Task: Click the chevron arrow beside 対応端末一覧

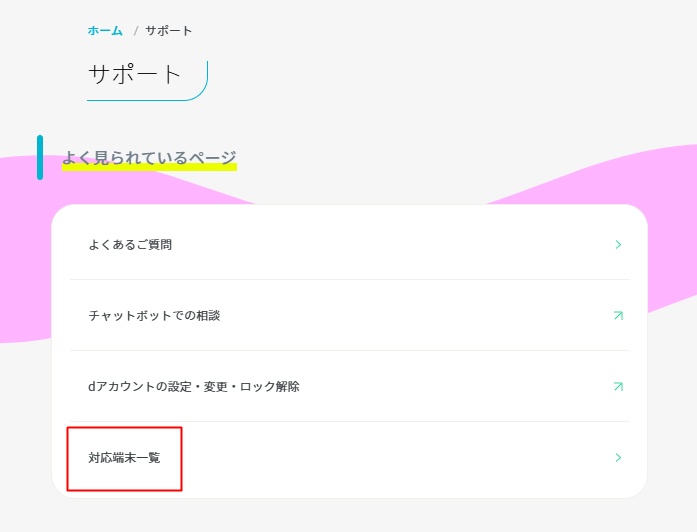Action: click(618, 457)
